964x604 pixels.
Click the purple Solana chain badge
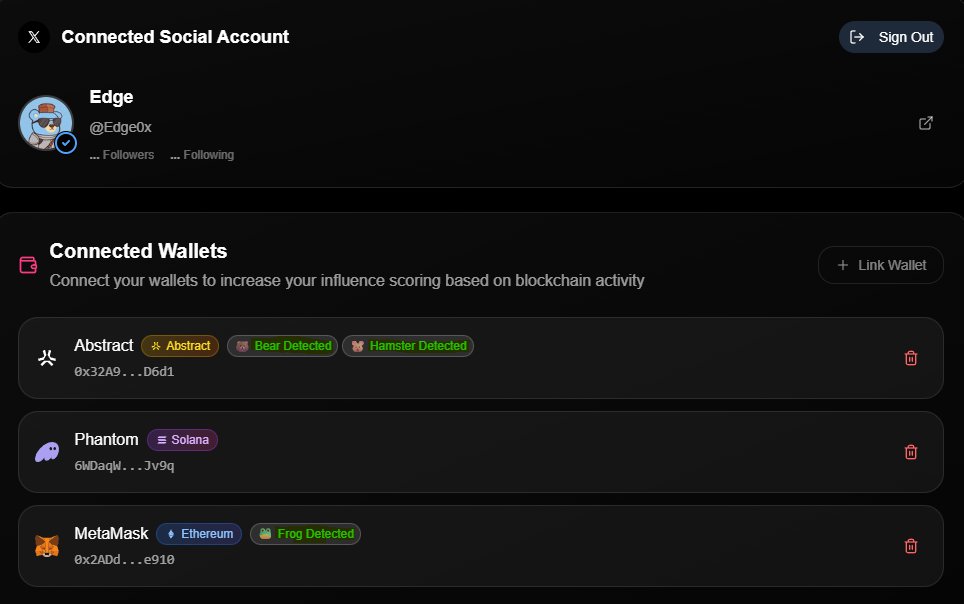(183, 440)
